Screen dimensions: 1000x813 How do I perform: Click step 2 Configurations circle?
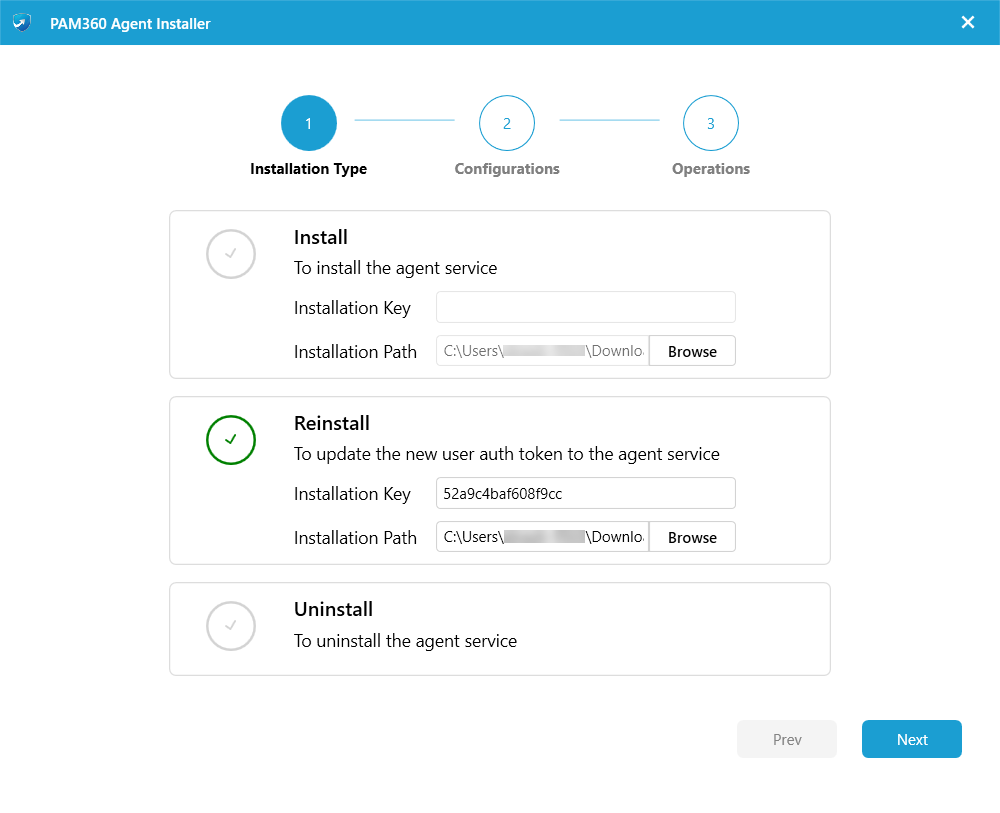507,123
